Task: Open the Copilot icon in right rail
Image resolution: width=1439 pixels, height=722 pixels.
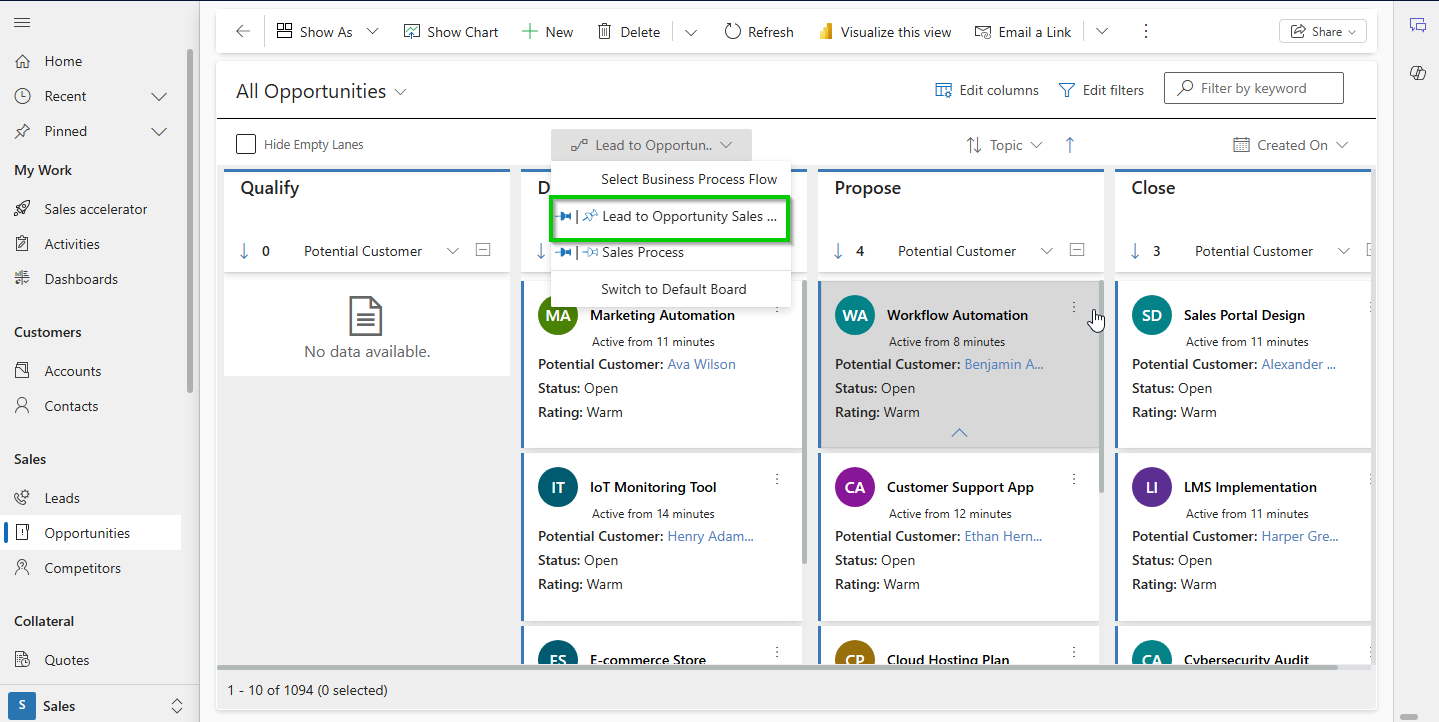Action: tap(1417, 73)
